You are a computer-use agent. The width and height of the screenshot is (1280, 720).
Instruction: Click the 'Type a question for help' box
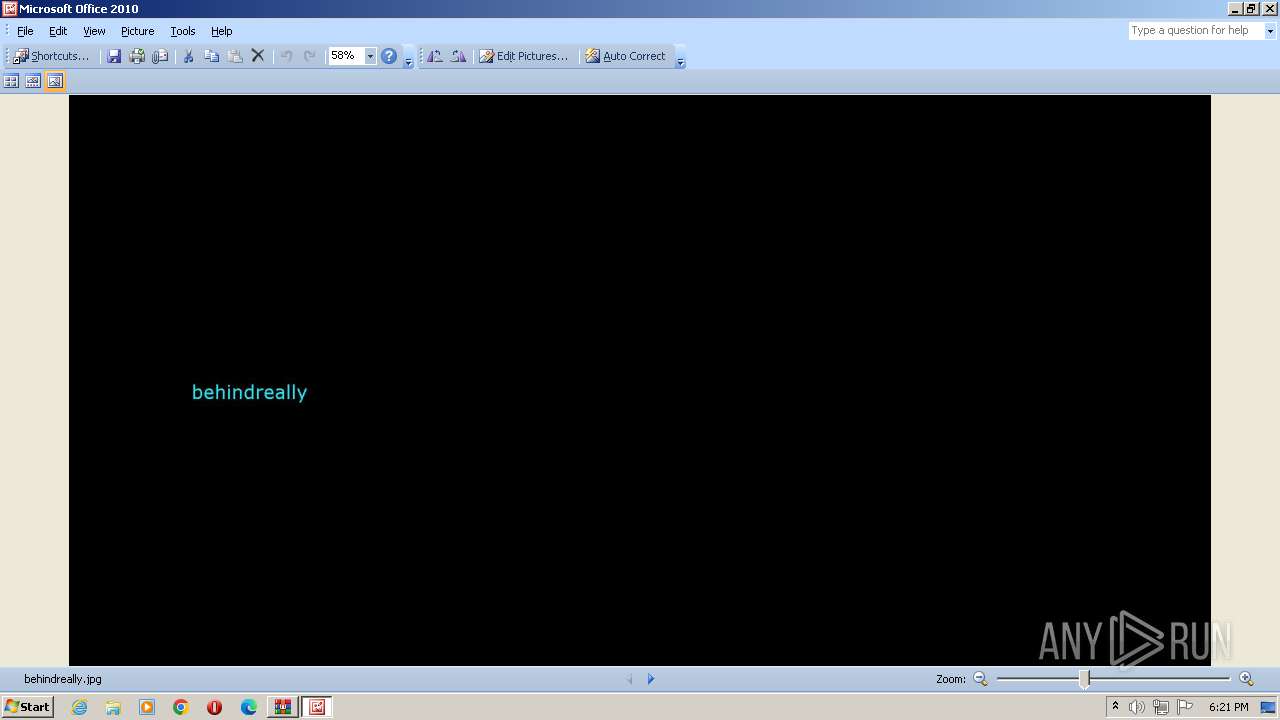[x=1196, y=31]
